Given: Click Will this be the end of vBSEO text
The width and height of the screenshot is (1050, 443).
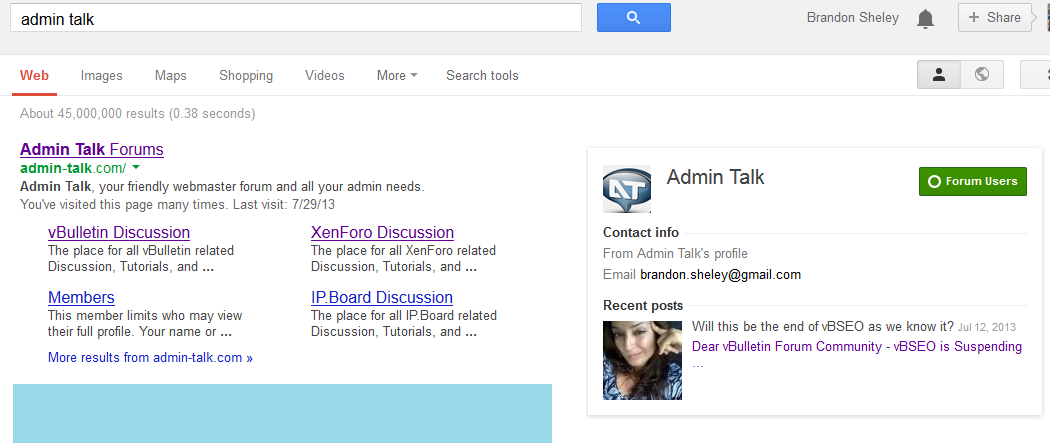Looking at the screenshot, I should 822,327.
